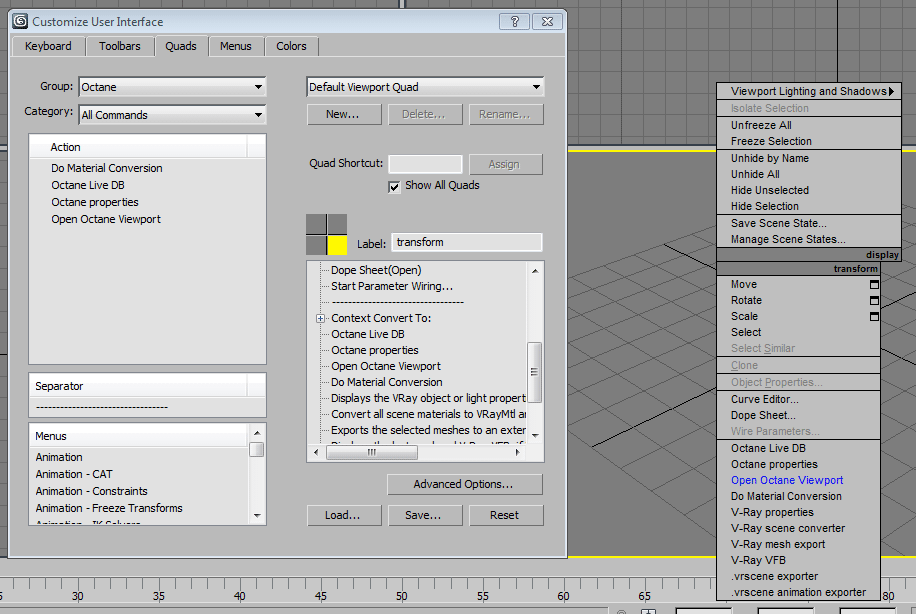Click the Load... button
Viewport: 916px width, 614px height.
tap(344, 515)
